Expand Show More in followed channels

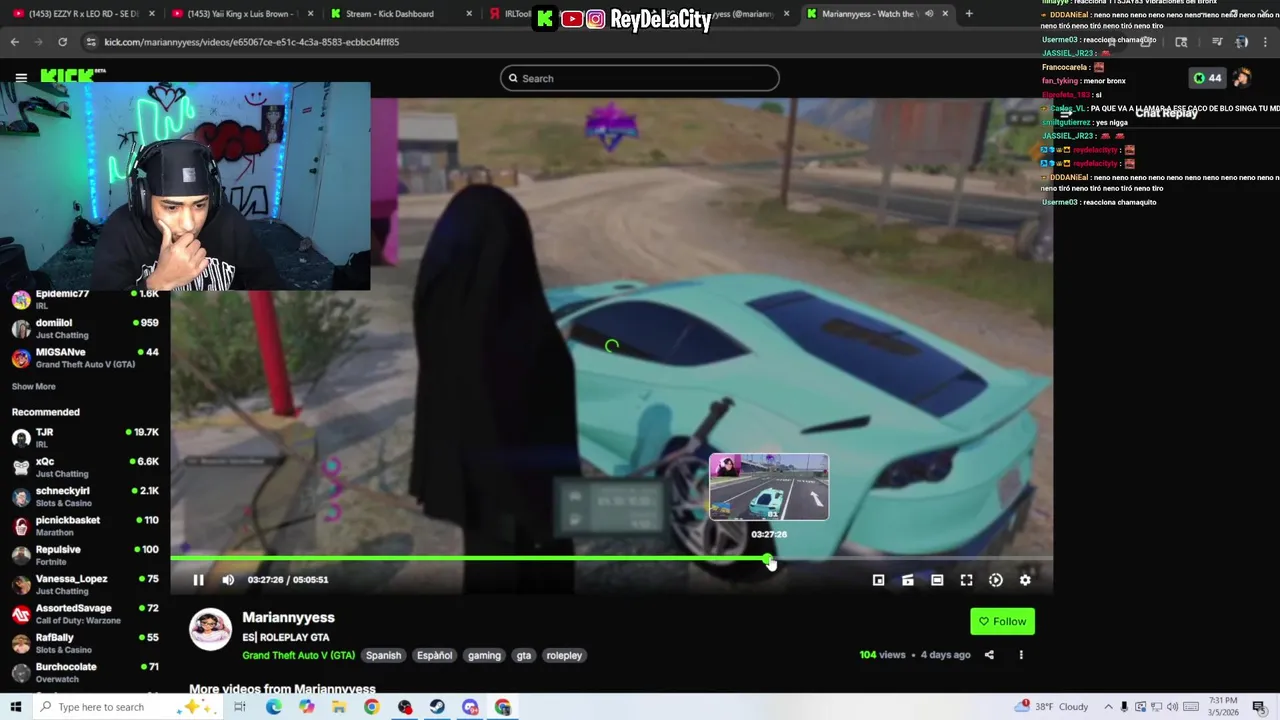[x=33, y=386]
